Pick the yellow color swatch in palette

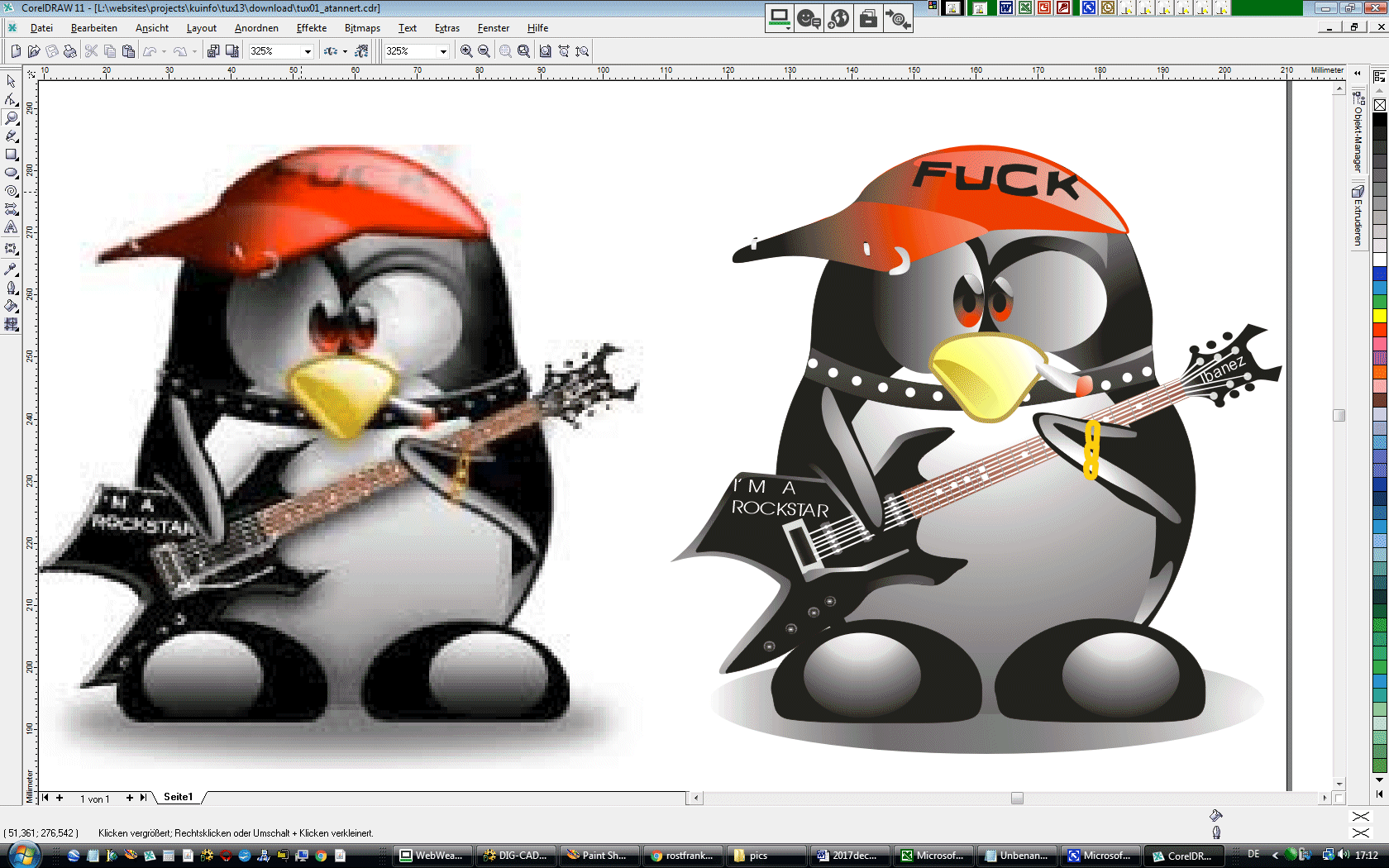[x=1380, y=316]
